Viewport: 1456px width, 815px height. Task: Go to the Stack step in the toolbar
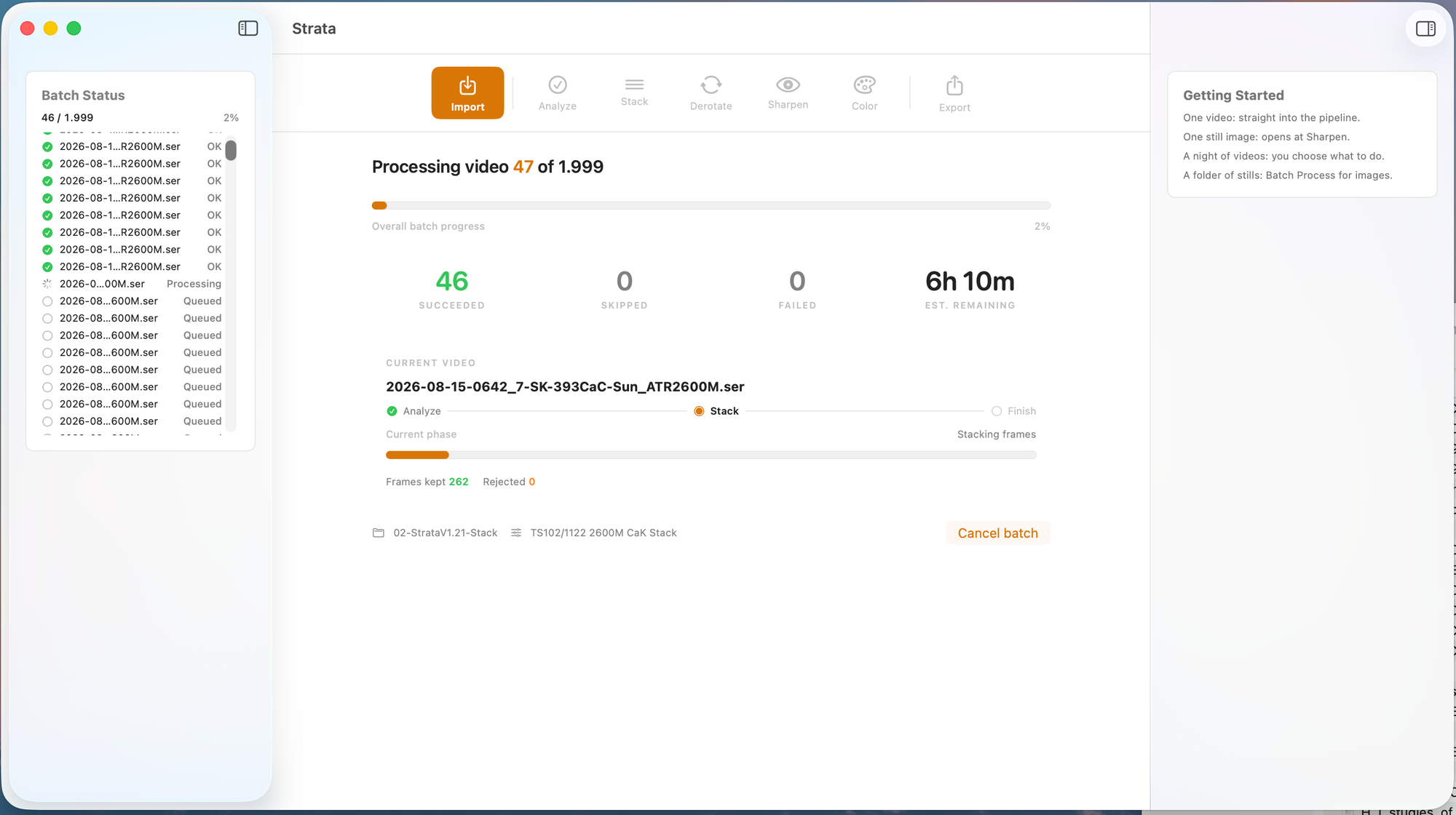(634, 93)
